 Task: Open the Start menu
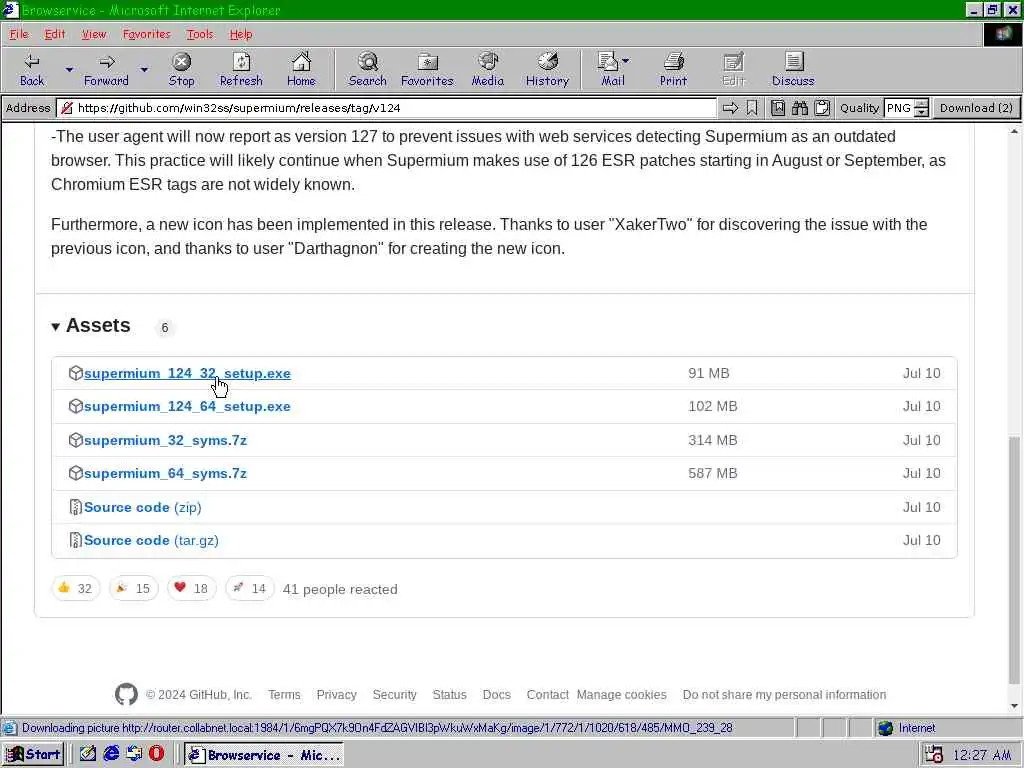pos(33,754)
